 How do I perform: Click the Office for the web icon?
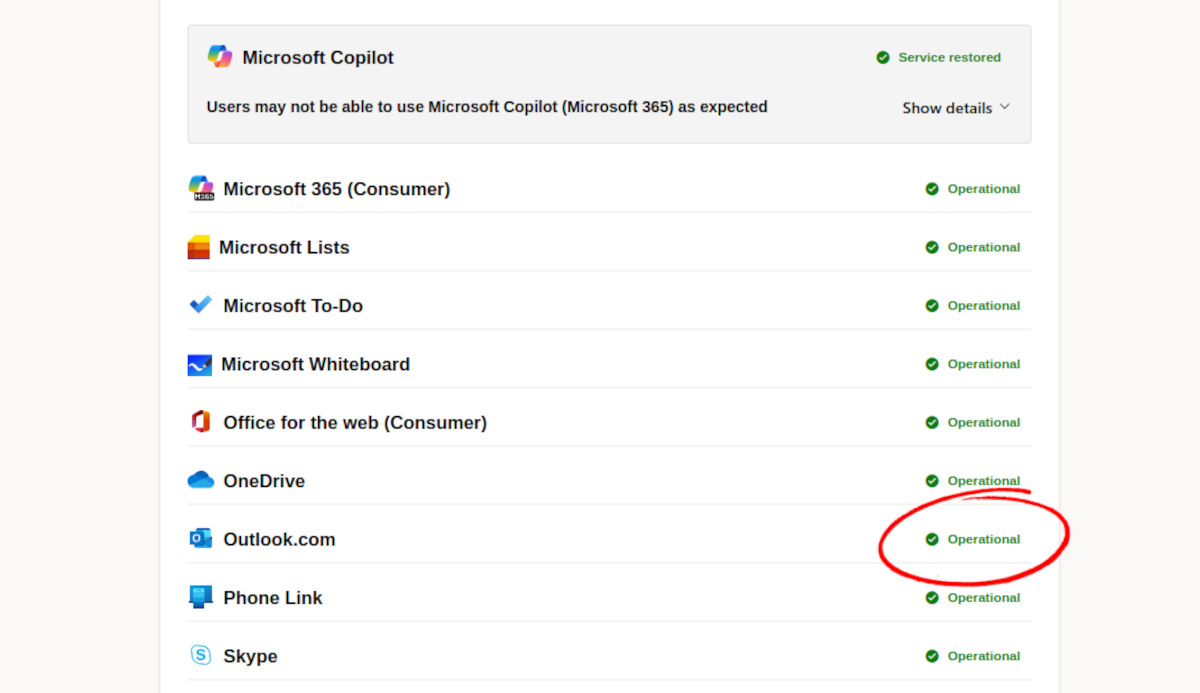[201, 422]
